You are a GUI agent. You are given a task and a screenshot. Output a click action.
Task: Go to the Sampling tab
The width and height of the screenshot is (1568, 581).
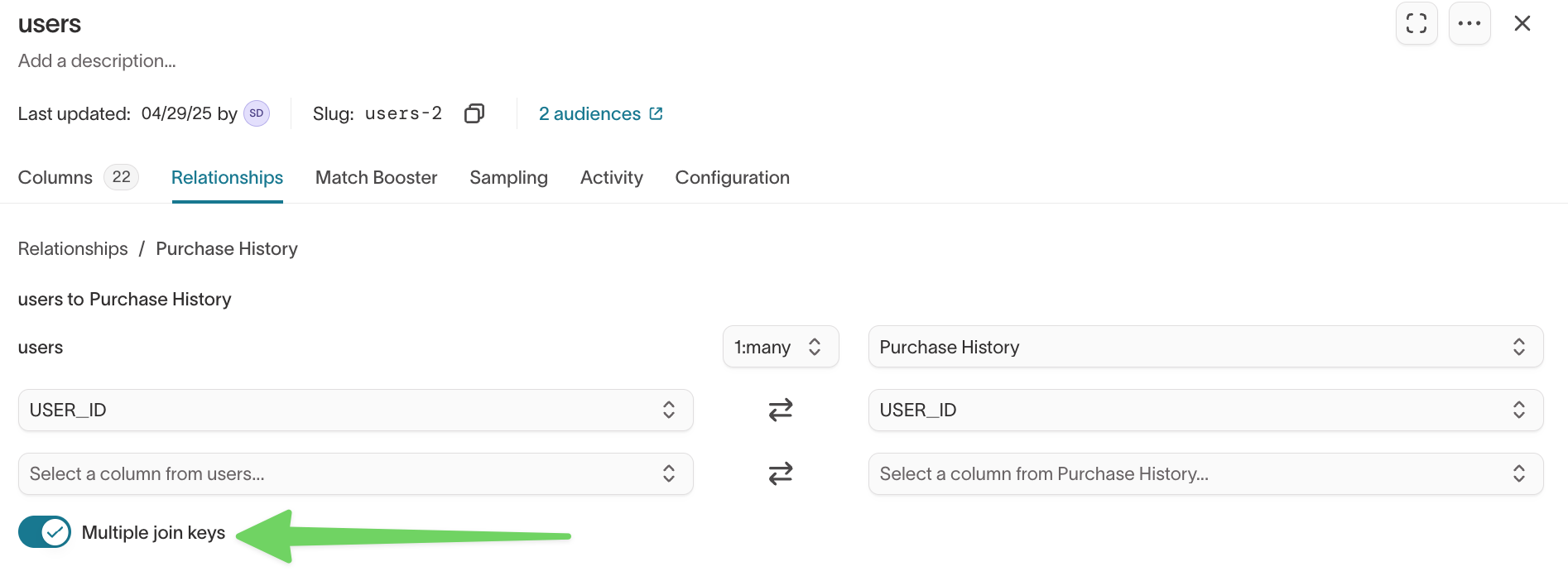[508, 177]
